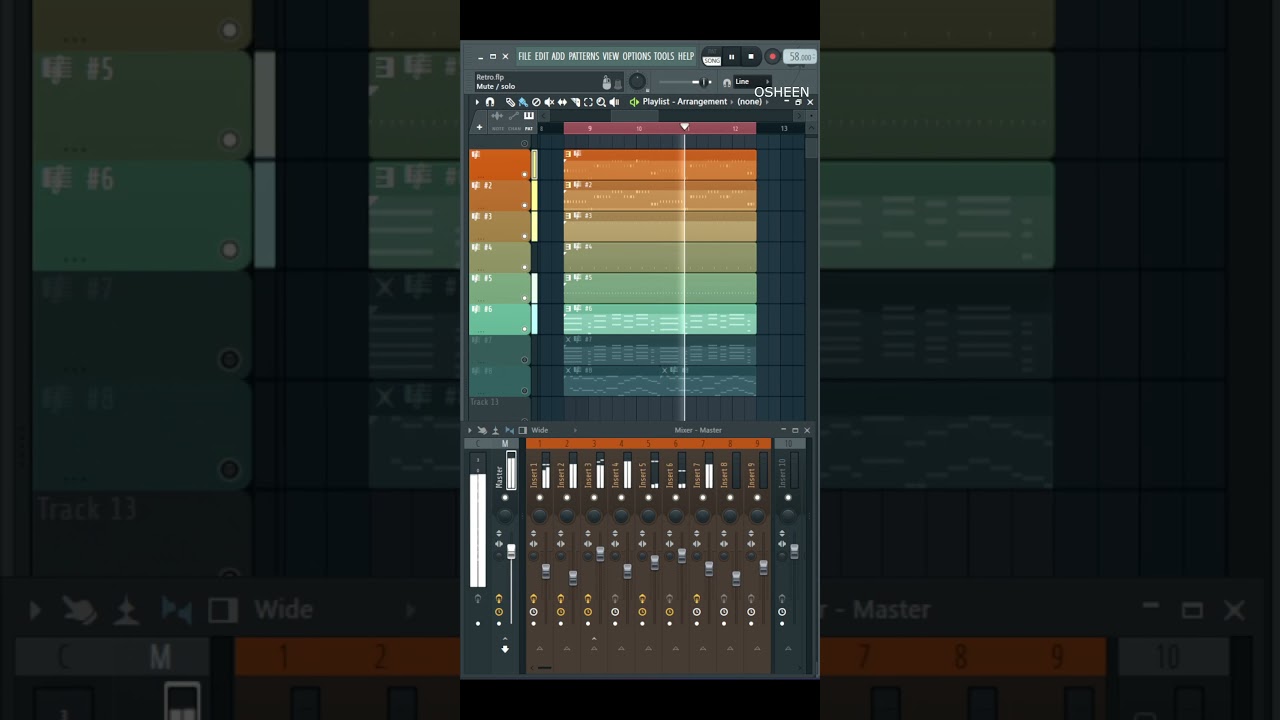Click the playlist horizontal scrollbar thumb
The height and width of the screenshot is (720, 1280).
coord(634,116)
